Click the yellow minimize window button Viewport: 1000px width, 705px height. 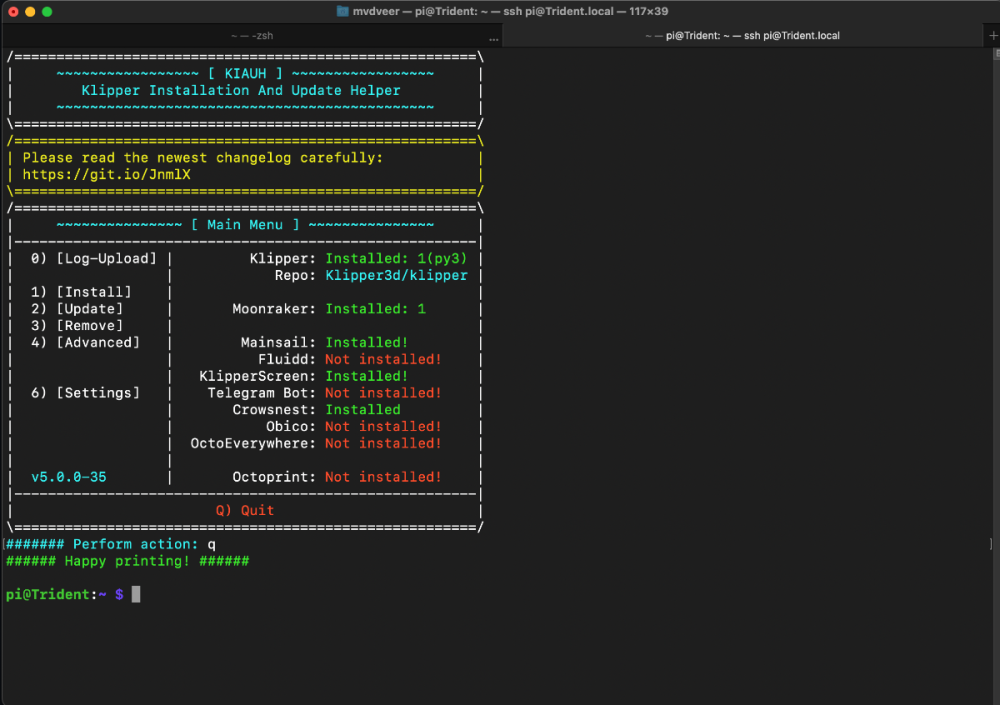point(30,11)
